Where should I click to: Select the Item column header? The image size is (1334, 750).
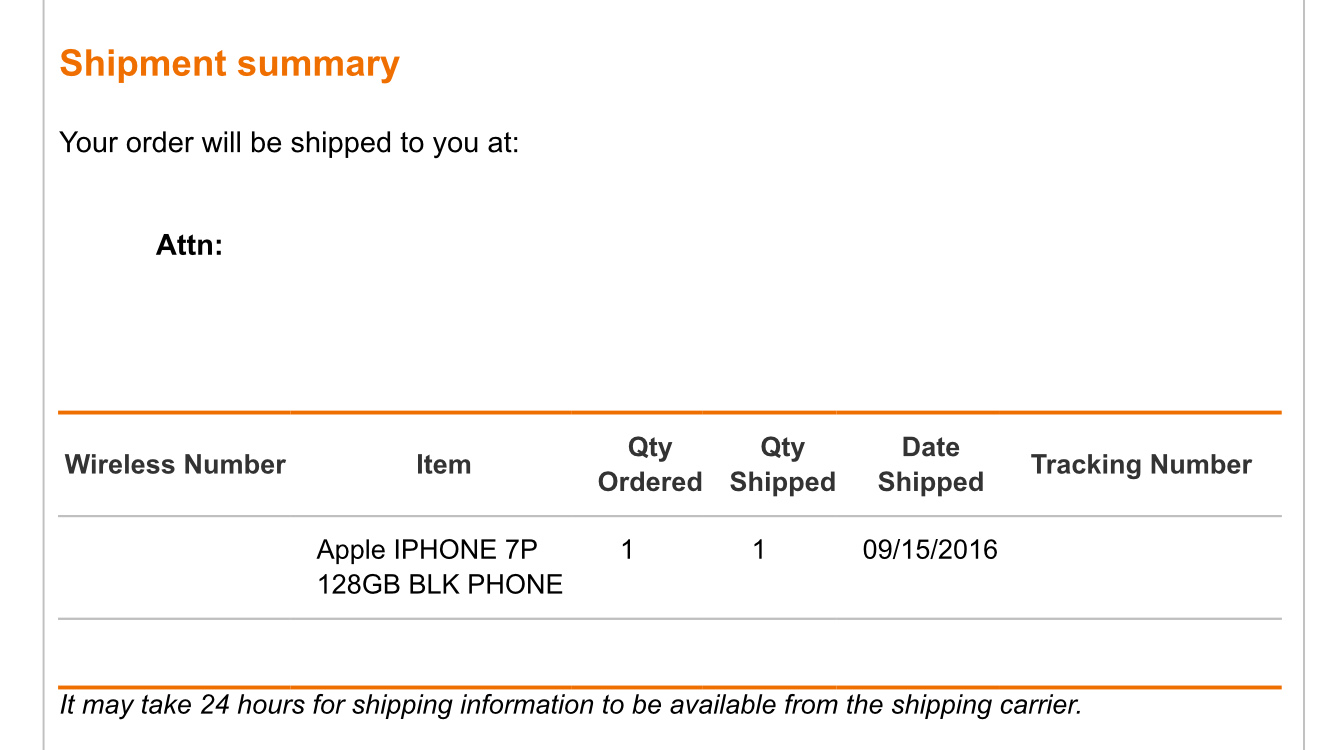(x=443, y=465)
